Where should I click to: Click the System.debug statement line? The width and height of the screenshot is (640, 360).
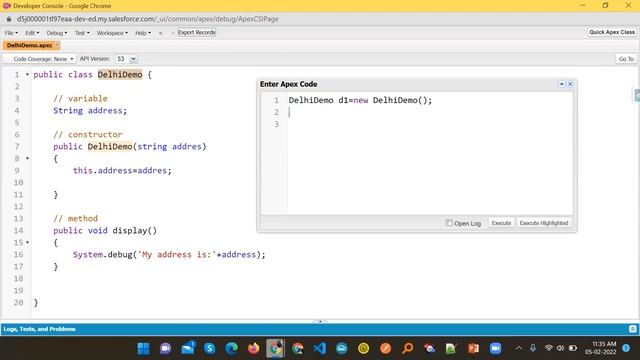pyautogui.click(x=169, y=255)
